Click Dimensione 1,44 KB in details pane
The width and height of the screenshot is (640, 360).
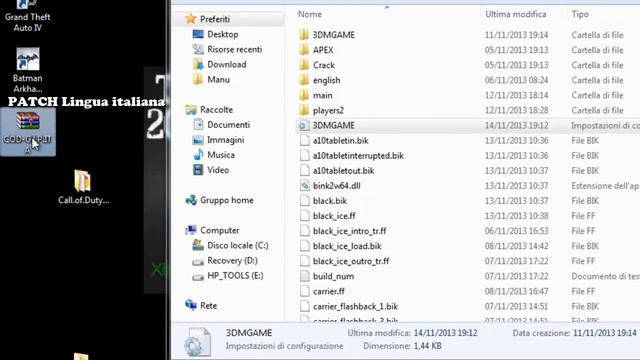tap(402, 346)
